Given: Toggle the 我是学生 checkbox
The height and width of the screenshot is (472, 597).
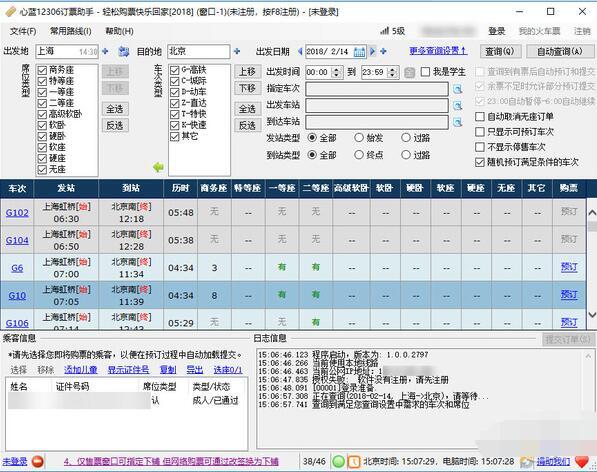Looking at the screenshot, I should click(x=426, y=72).
